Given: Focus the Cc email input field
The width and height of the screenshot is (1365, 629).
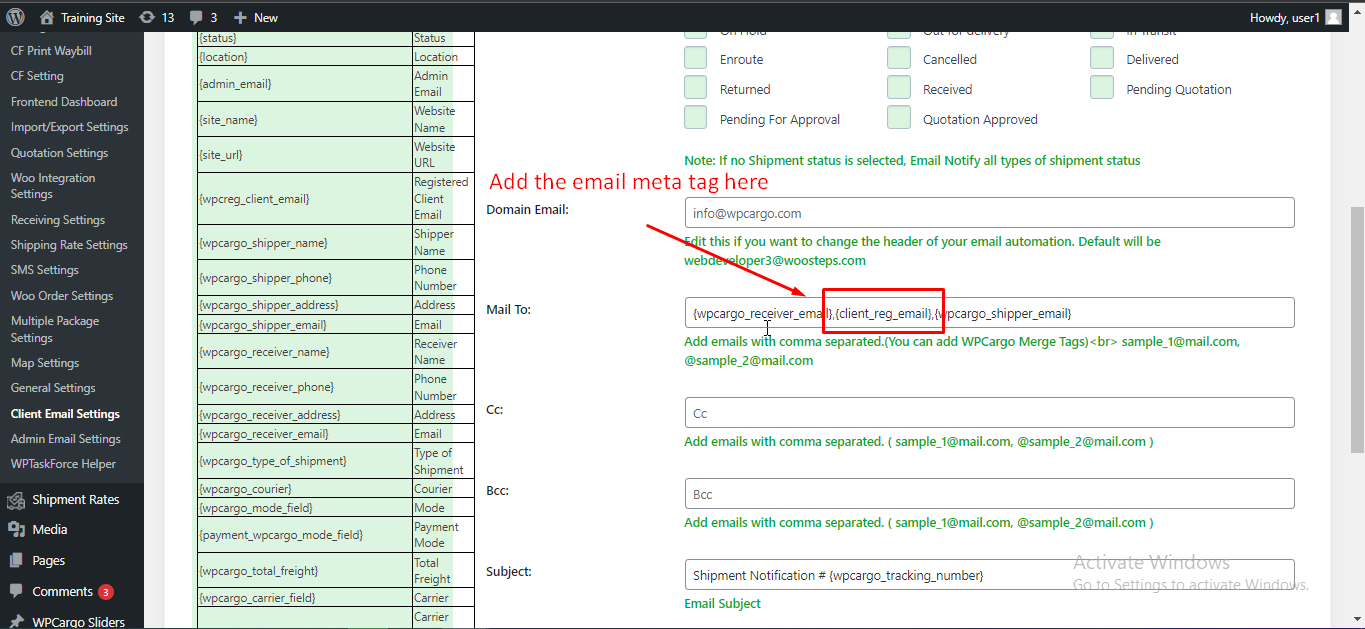Looking at the screenshot, I should tap(989, 413).
